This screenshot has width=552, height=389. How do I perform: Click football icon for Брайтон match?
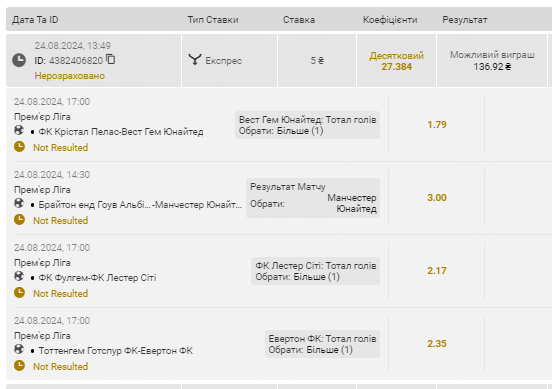[19, 203]
